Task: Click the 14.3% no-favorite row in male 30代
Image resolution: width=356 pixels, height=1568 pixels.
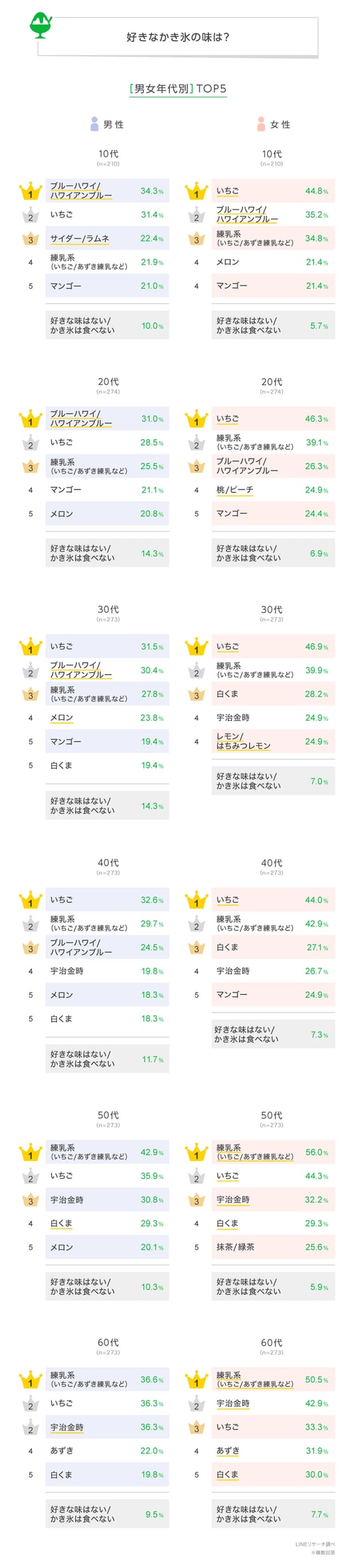Action: 107,806
